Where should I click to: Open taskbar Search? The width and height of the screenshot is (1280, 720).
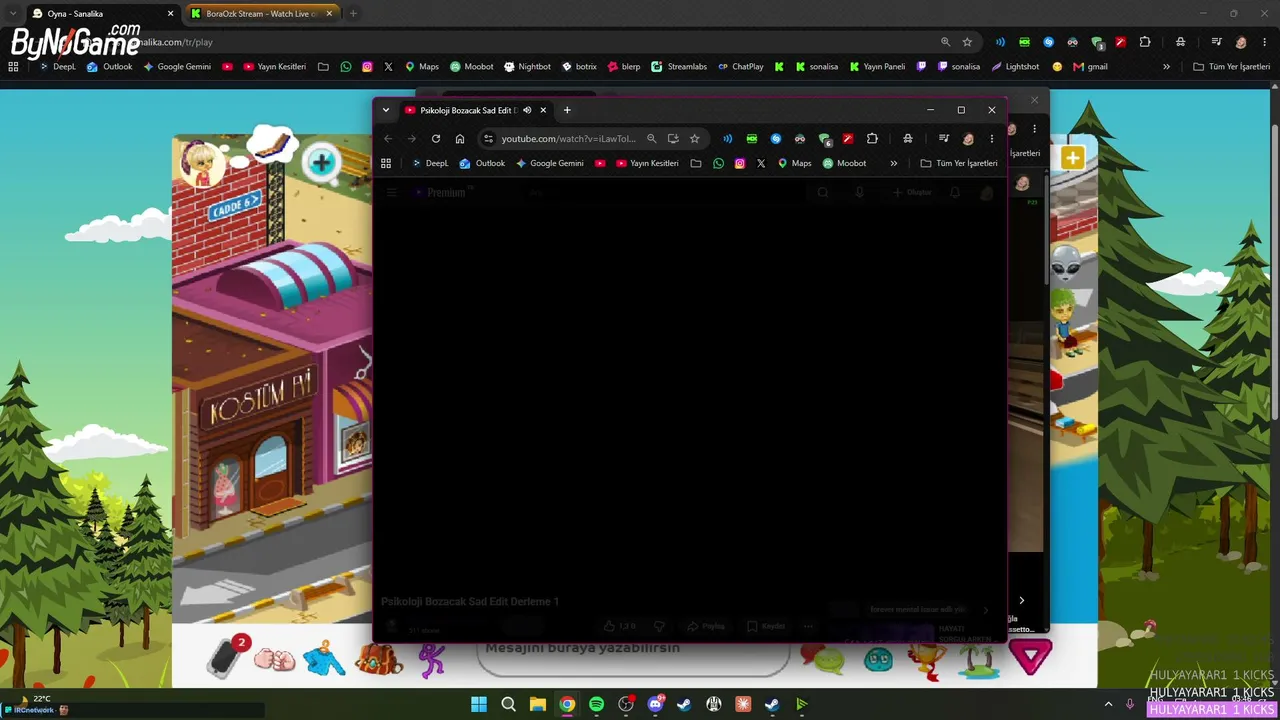click(508, 704)
